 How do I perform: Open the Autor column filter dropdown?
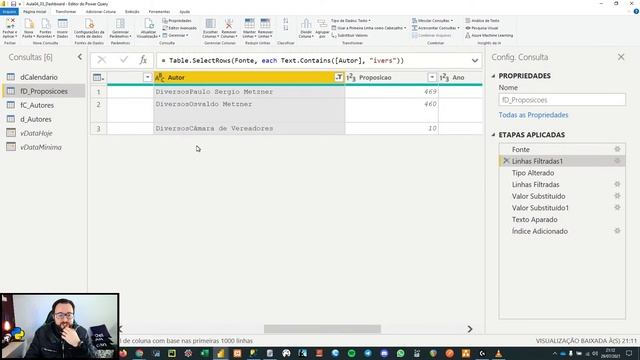pos(339,77)
